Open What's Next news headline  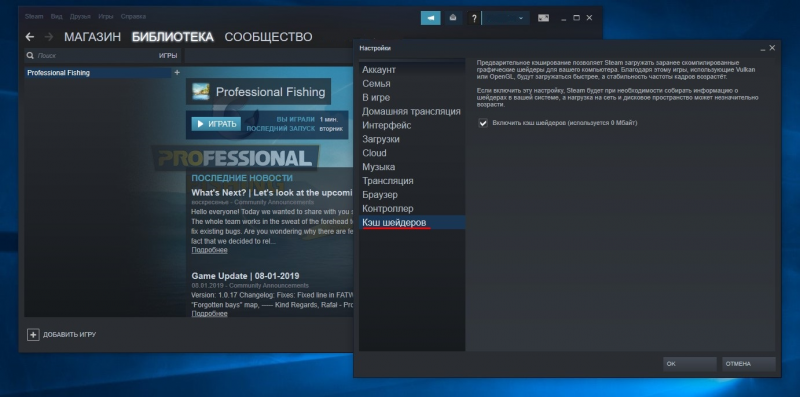pos(272,193)
